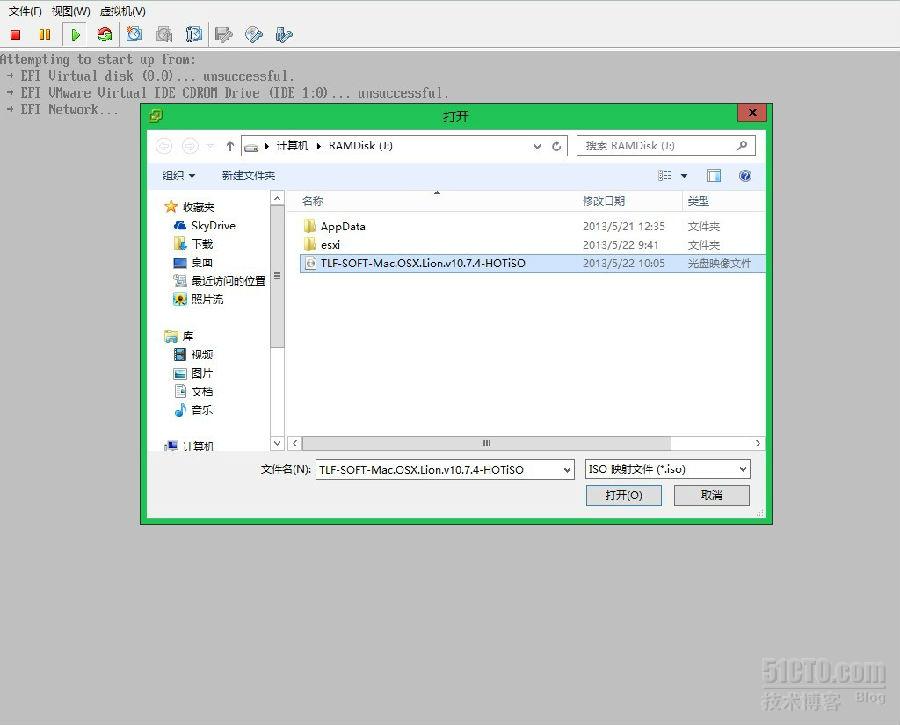Click 计算机 in the address breadcrumb
Screen dimensions: 900x725
(292, 146)
